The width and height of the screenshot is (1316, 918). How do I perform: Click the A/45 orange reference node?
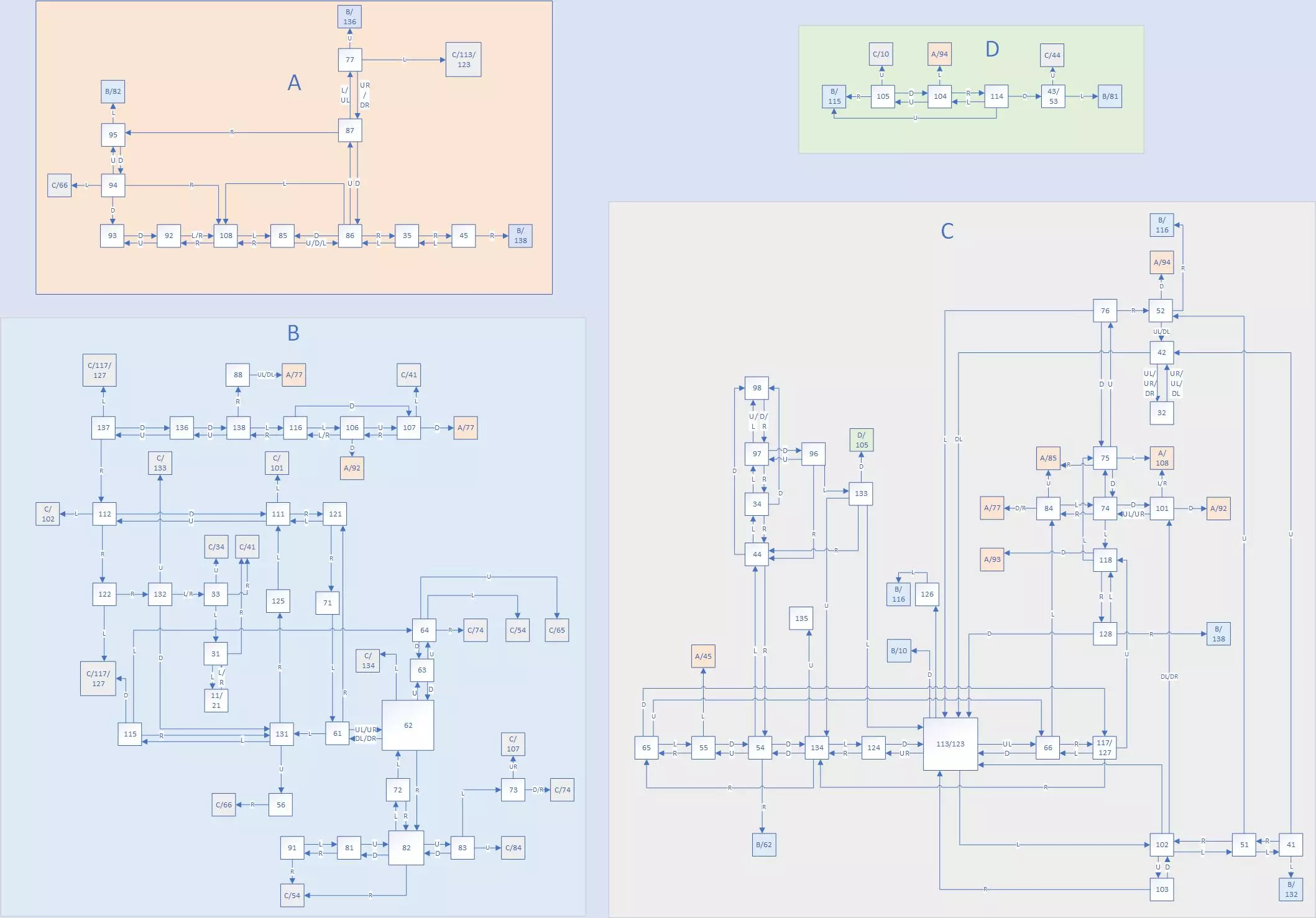tap(703, 656)
